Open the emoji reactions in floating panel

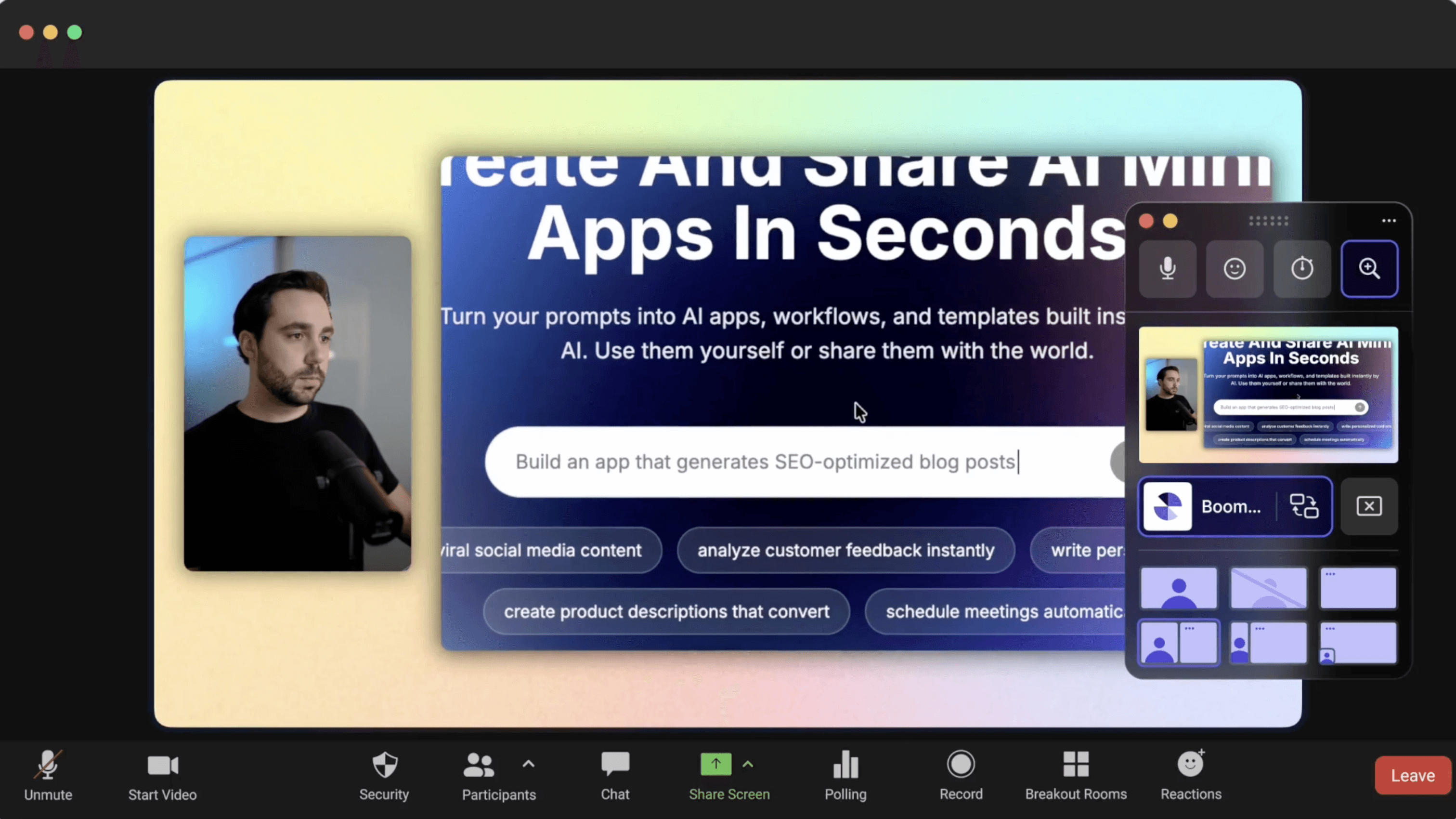pos(1235,269)
